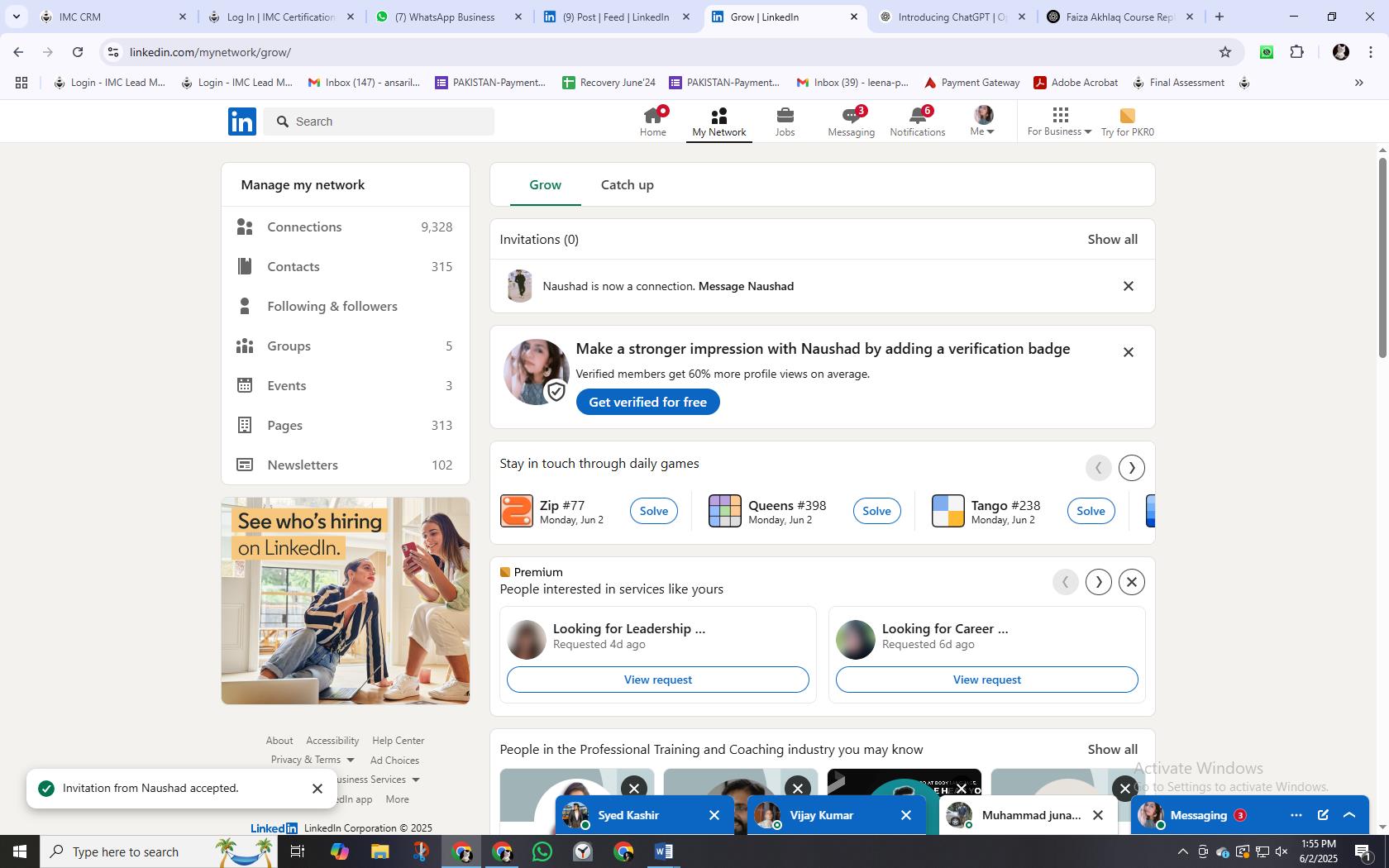Open Adobe Acrobat bookmark
1389x868 pixels.
(x=1076, y=83)
